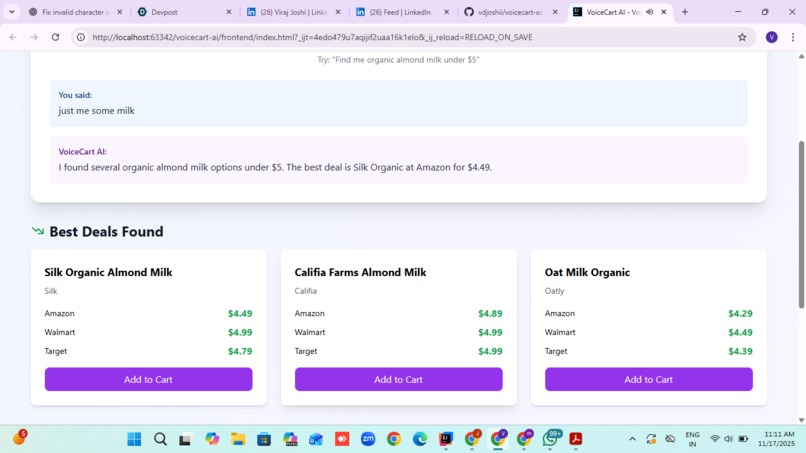Add Oat Milk Organic to cart
This screenshot has width=806, height=453.
pyautogui.click(x=649, y=379)
